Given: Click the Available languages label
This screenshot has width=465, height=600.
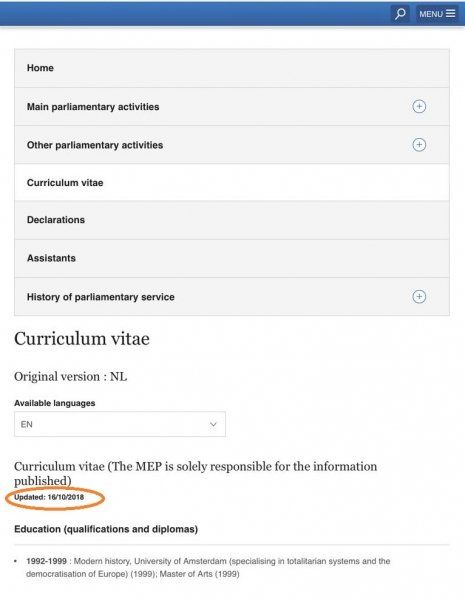Looking at the screenshot, I should (x=55, y=403).
